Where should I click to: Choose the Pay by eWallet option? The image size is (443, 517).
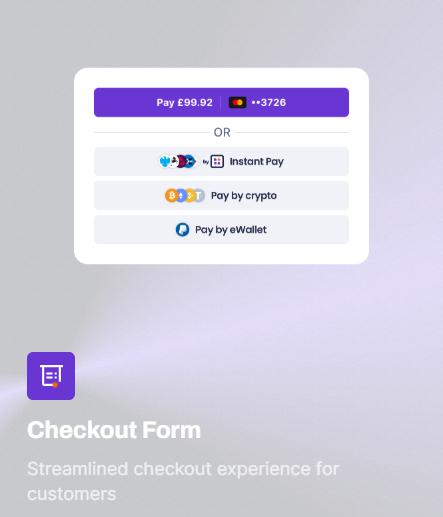pyautogui.click(x=221, y=230)
